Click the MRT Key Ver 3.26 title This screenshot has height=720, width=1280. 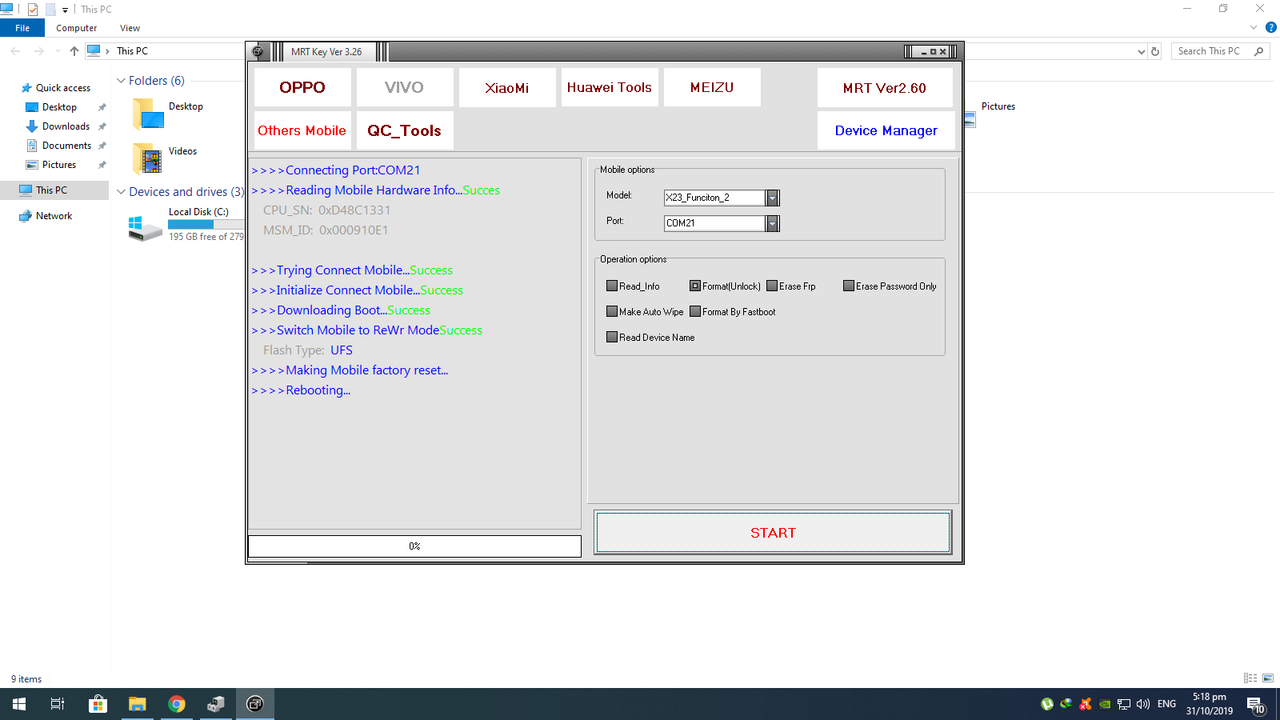tap(326, 52)
